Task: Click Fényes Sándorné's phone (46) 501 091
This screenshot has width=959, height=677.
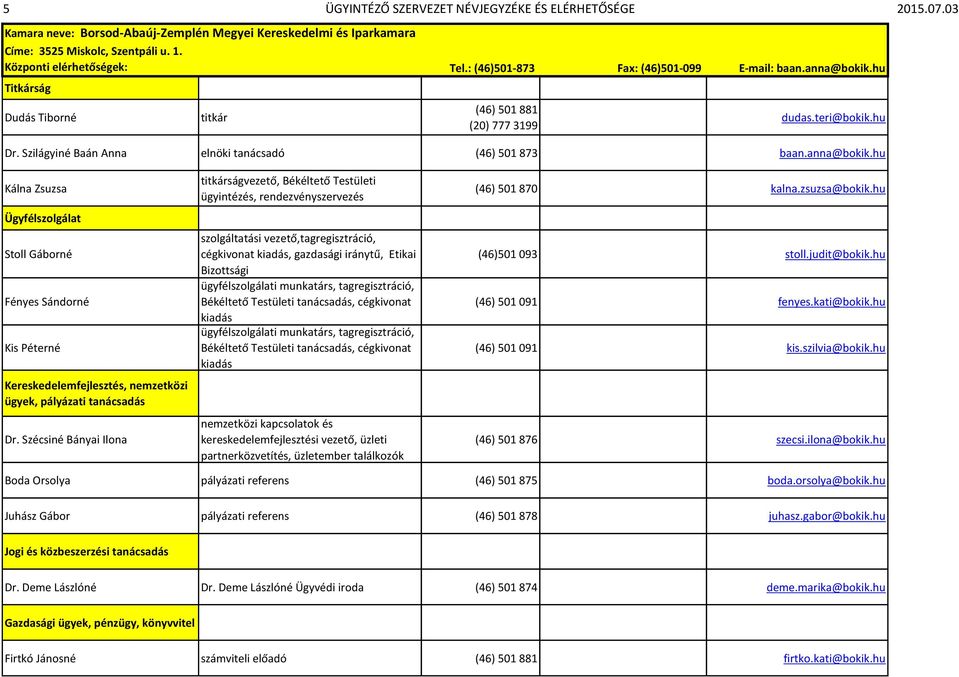Action: coord(506,302)
